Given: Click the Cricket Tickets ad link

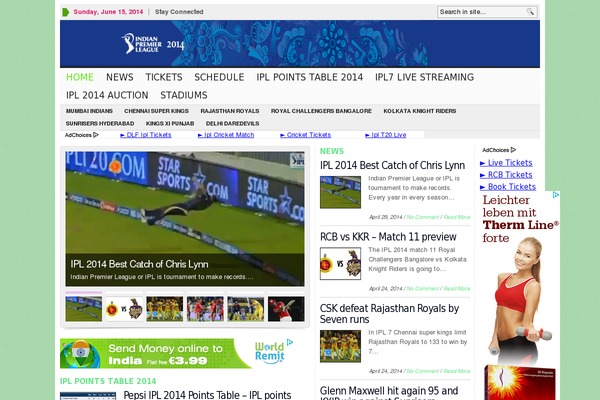Looking at the screenshot, I should [305, 135].
